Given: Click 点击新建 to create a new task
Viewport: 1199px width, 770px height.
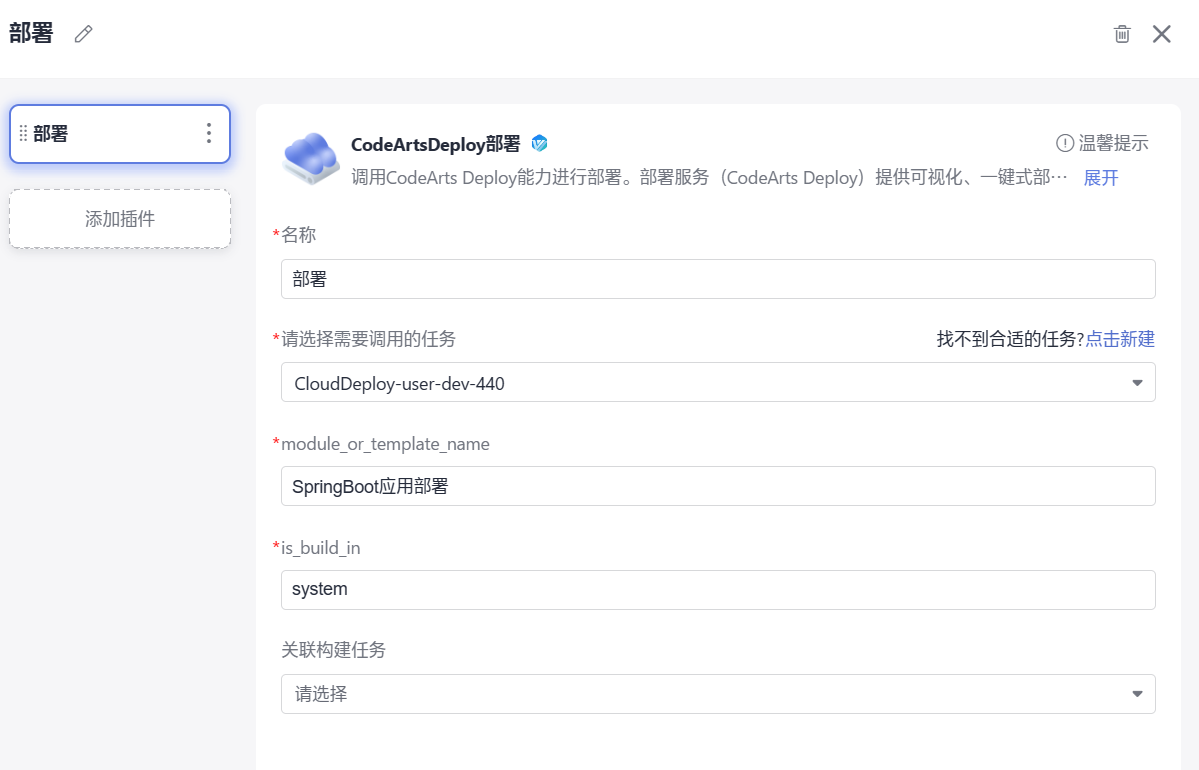Looking at the screenshot, I should (x=1119, y=339).
